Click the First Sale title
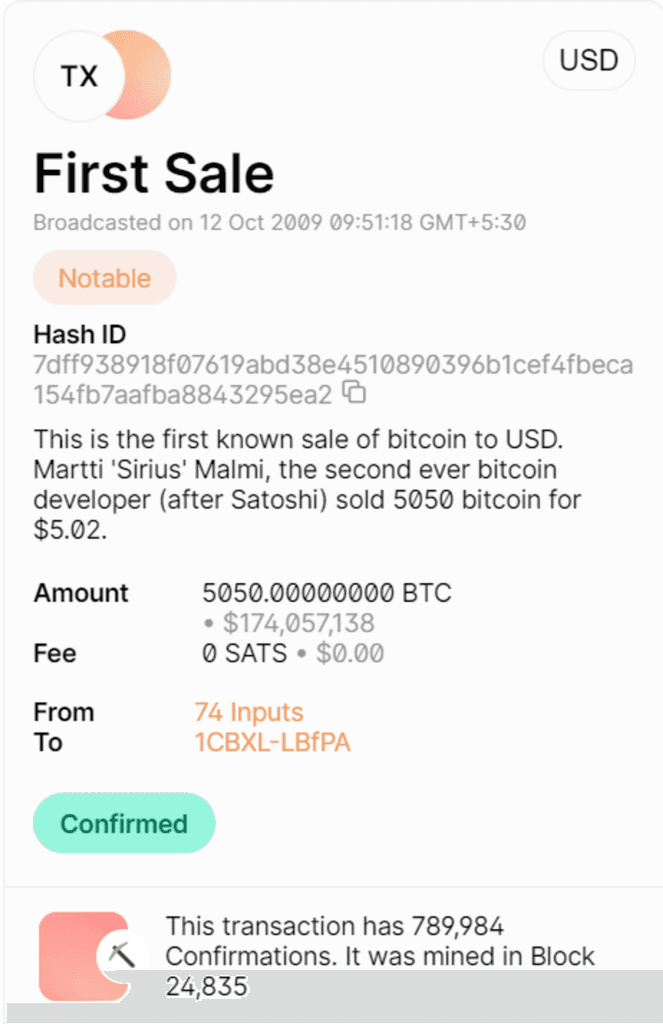This screenshot has width=663, height=1024. (x=152, y=172)
